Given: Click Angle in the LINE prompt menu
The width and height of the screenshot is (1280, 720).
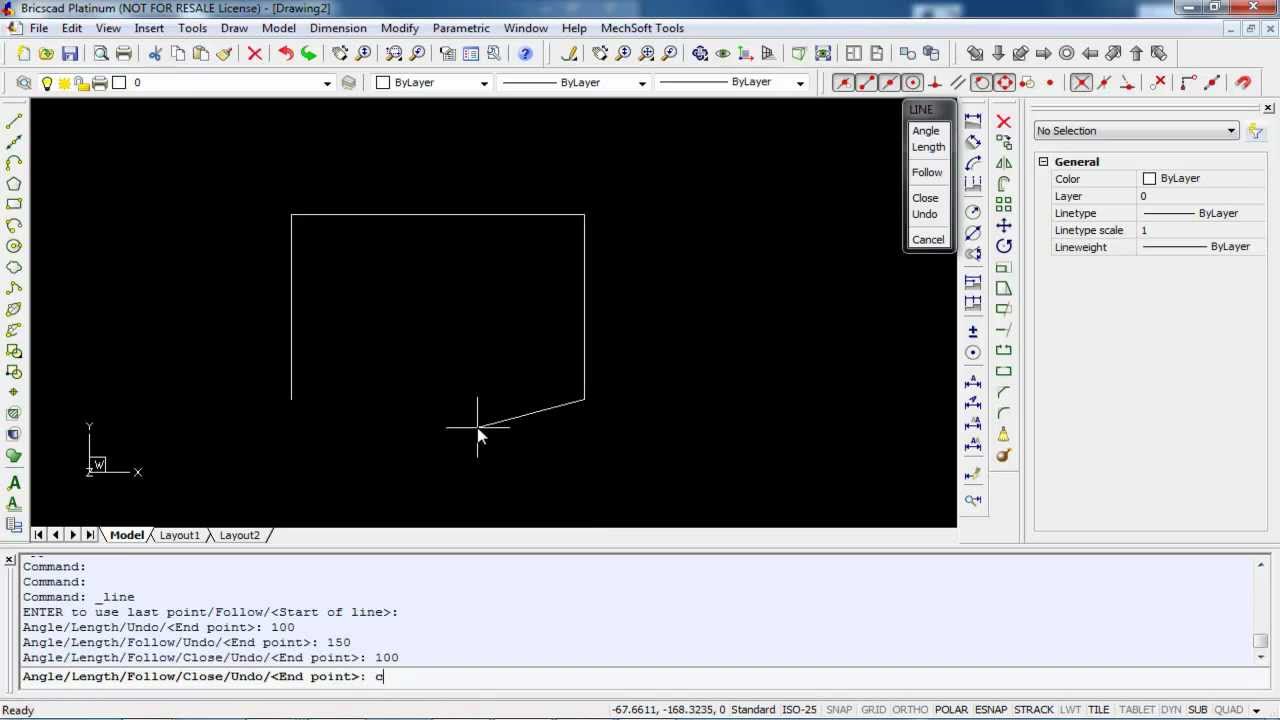Looking at the screenshot, I should (x=926, y=131).
